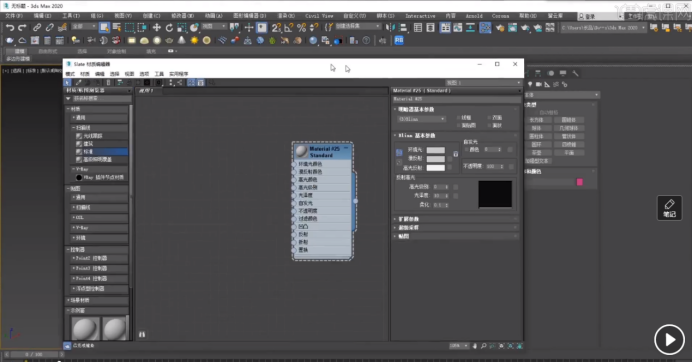Click the Render Setup teapot icon

pyautogui.click(x=500, y=27)
